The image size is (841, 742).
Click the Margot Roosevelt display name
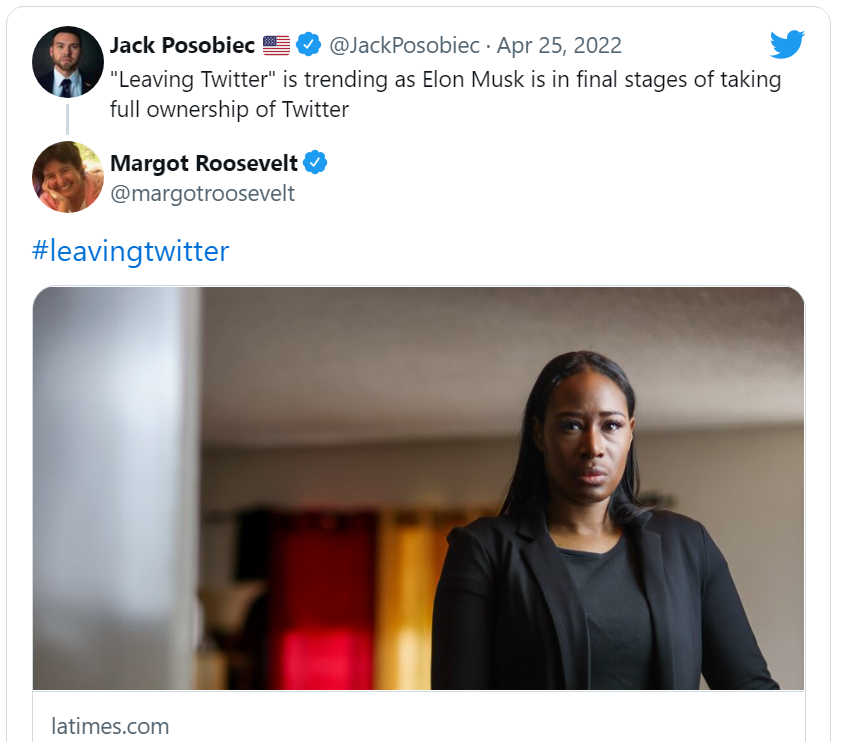tap(204, 162)
